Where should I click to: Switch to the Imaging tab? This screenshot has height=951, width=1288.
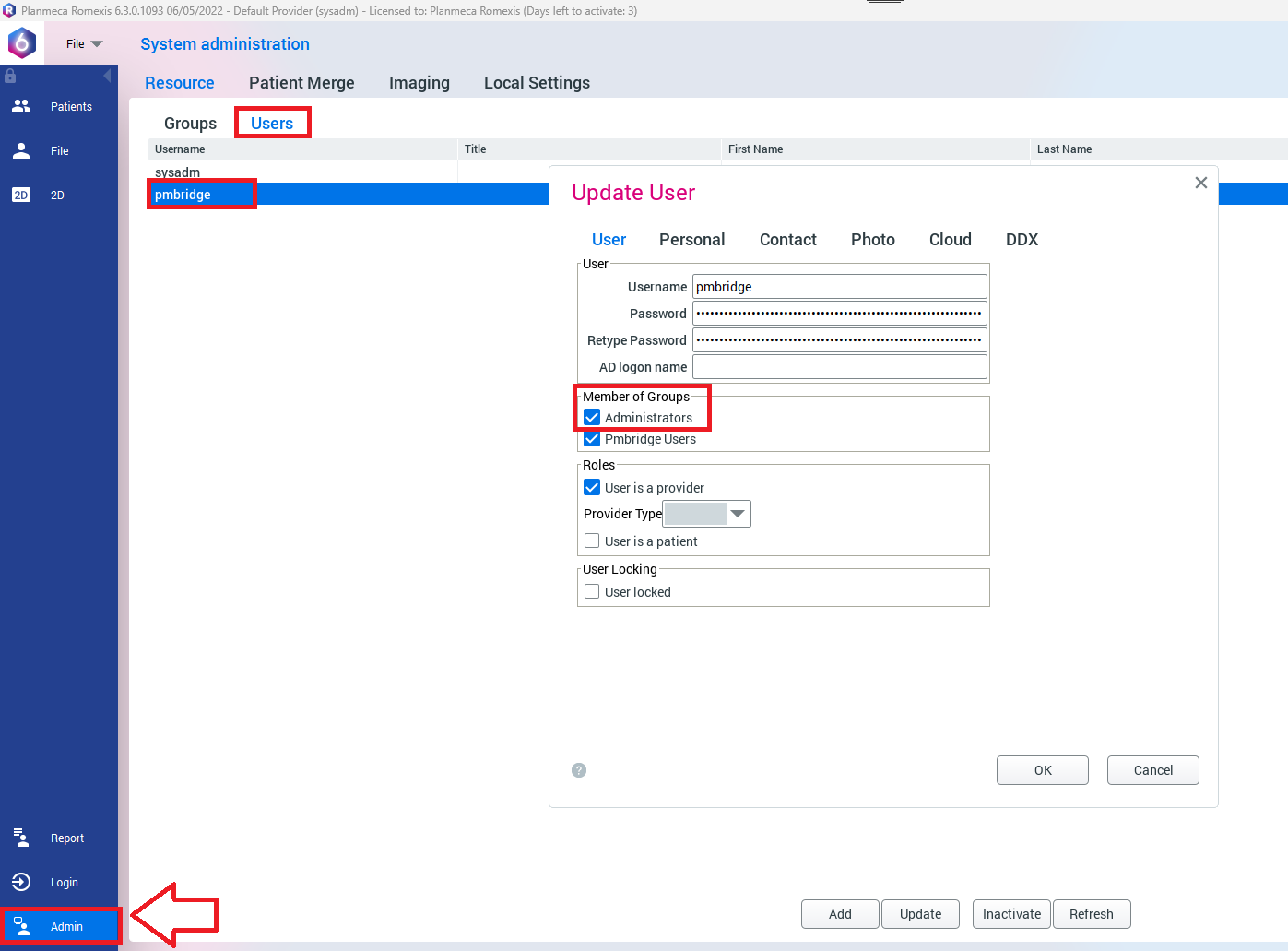pyautogui.click(x=419, y=83)
